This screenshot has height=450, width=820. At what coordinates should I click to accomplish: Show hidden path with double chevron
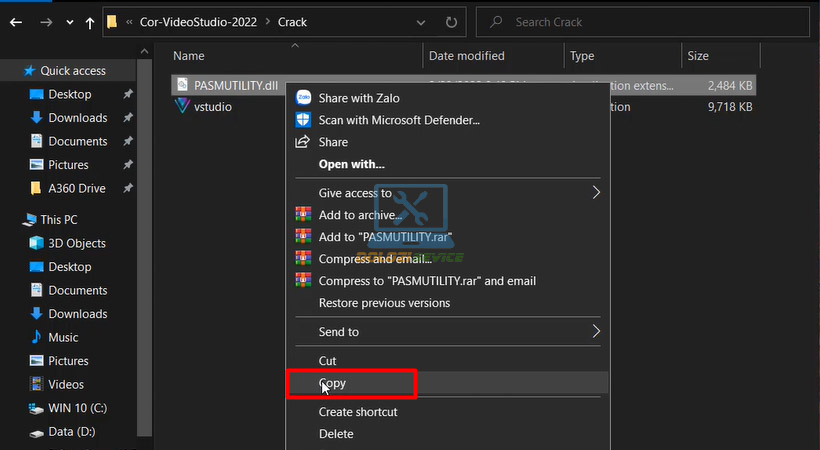[129, 22]
